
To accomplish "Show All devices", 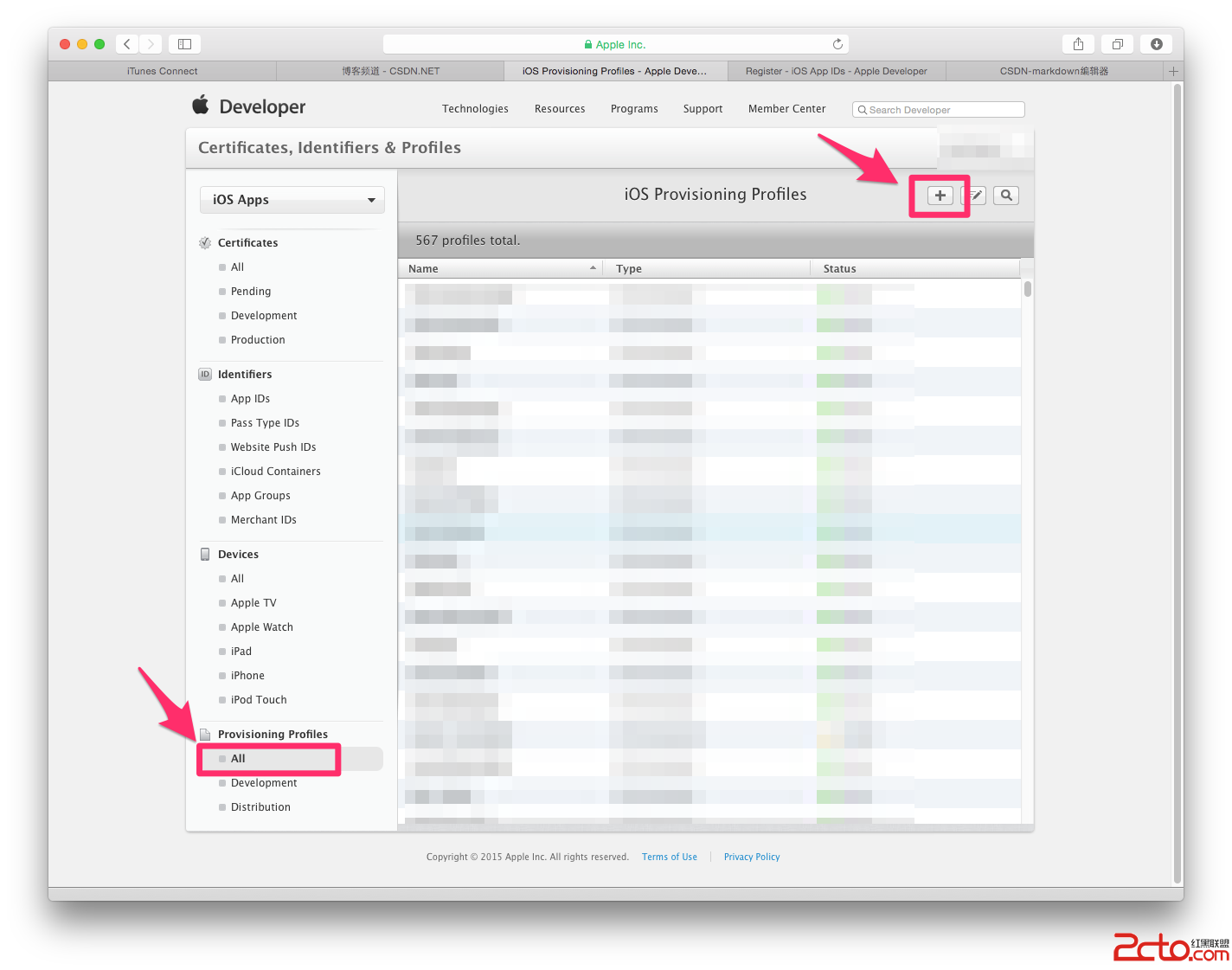I will pos(237,579).
